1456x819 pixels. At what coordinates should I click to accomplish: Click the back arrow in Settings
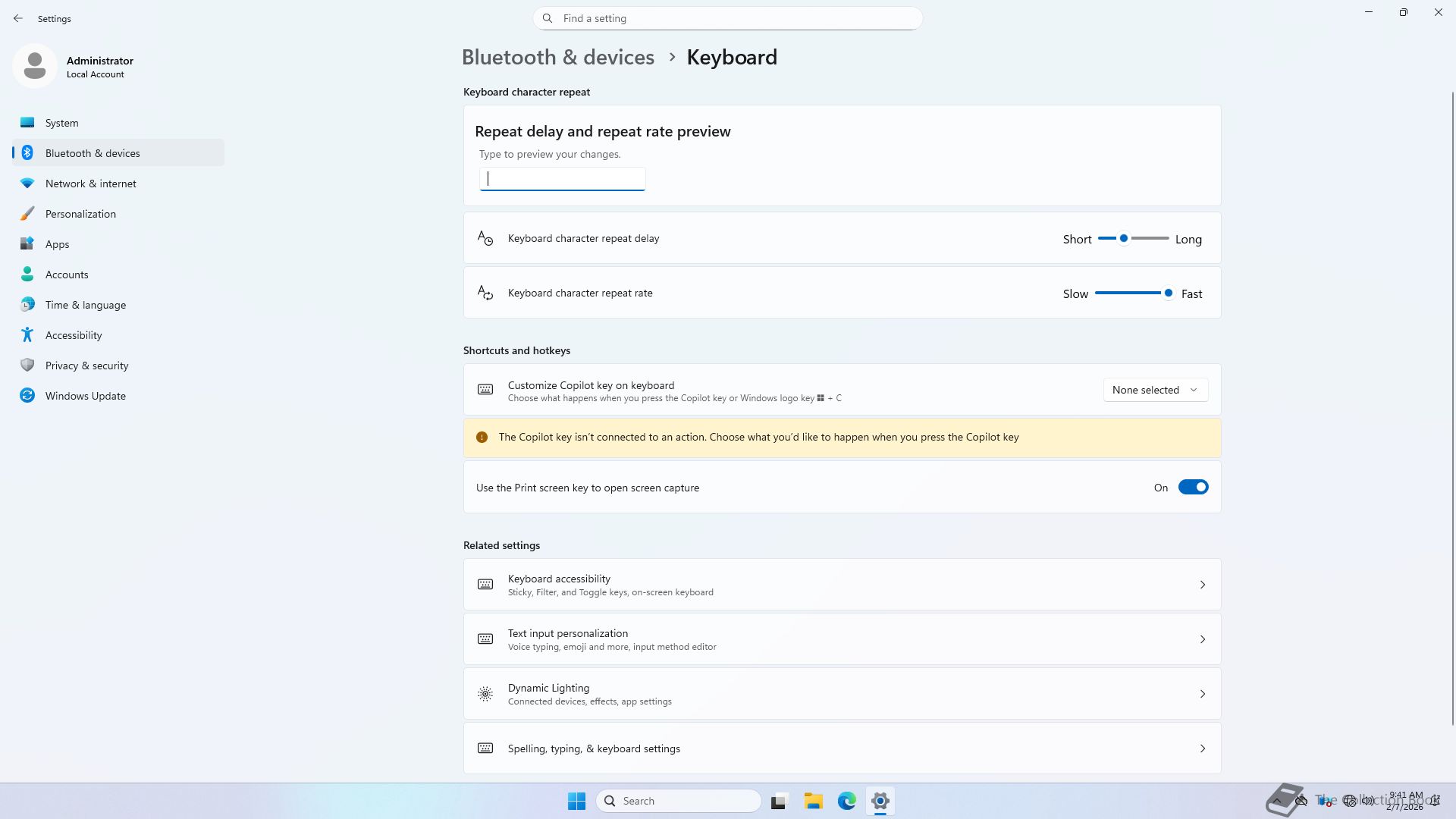[18, 18]
